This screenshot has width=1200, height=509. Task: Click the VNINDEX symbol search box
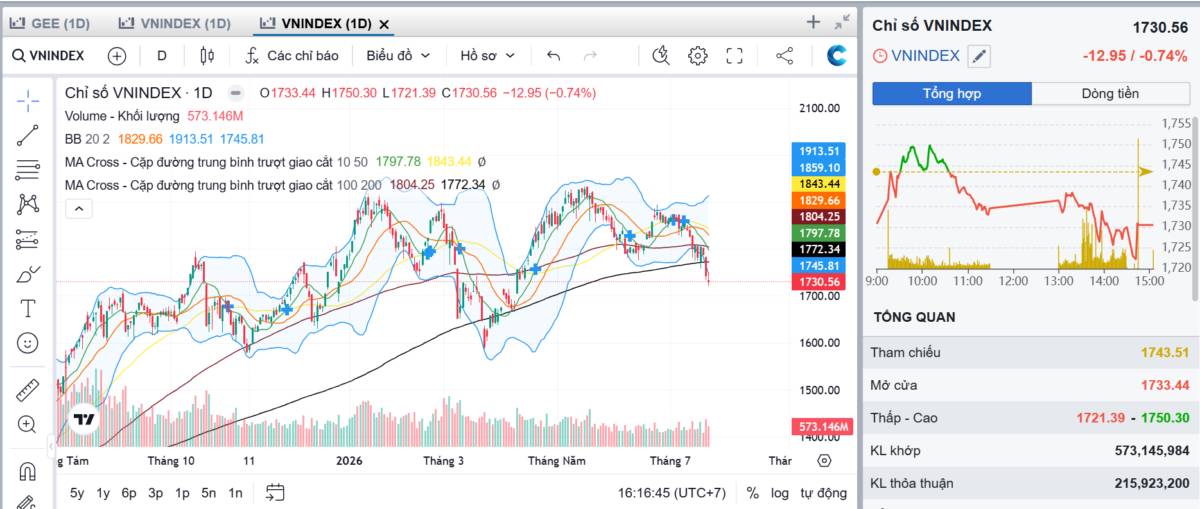(48, 56)
